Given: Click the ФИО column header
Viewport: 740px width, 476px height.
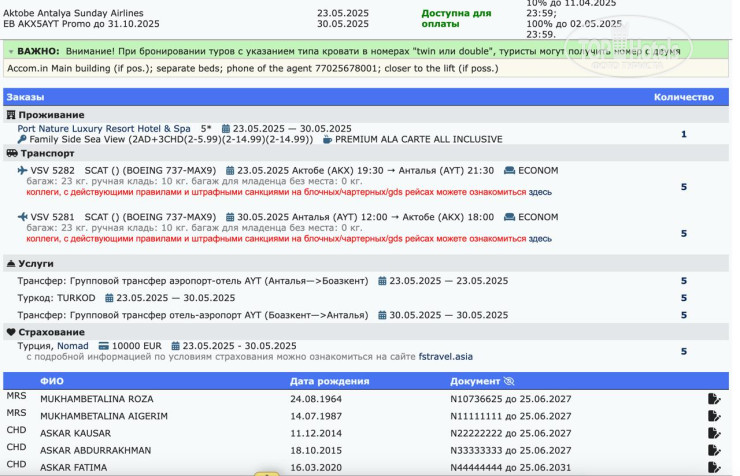Looking at the screenshot, I should pyautogui.click(x=52, y=382).
